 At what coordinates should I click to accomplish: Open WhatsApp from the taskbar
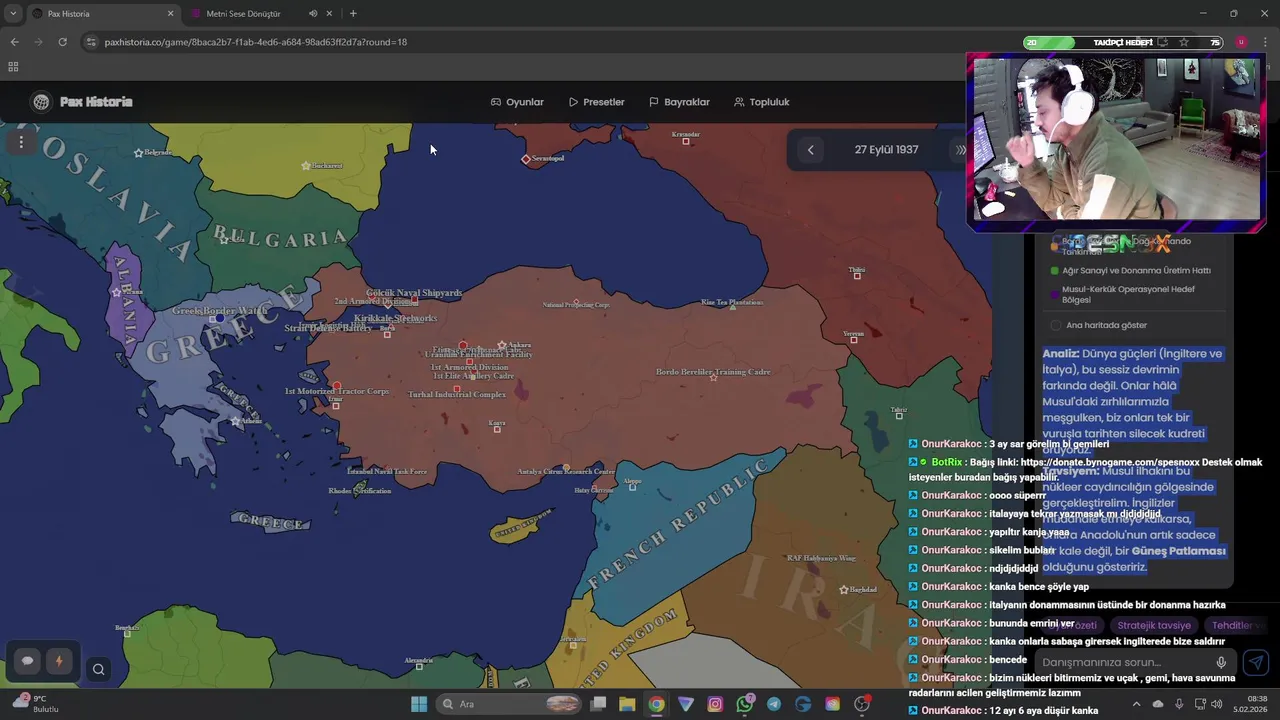pos(745,704)
